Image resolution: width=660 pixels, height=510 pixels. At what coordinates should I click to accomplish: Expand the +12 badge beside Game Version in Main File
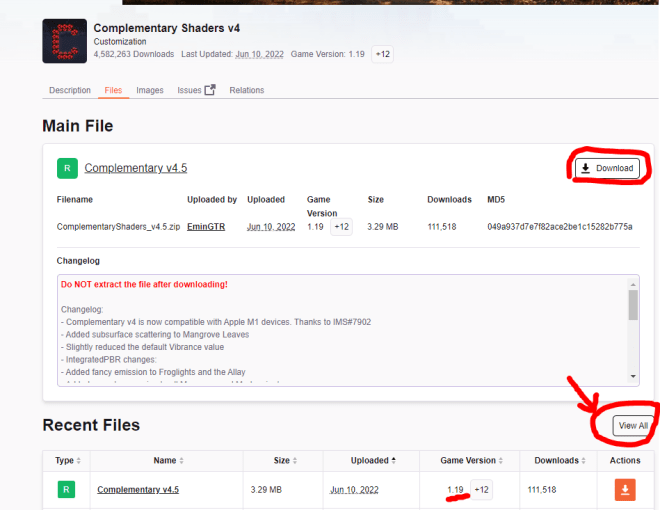point(341,227)
